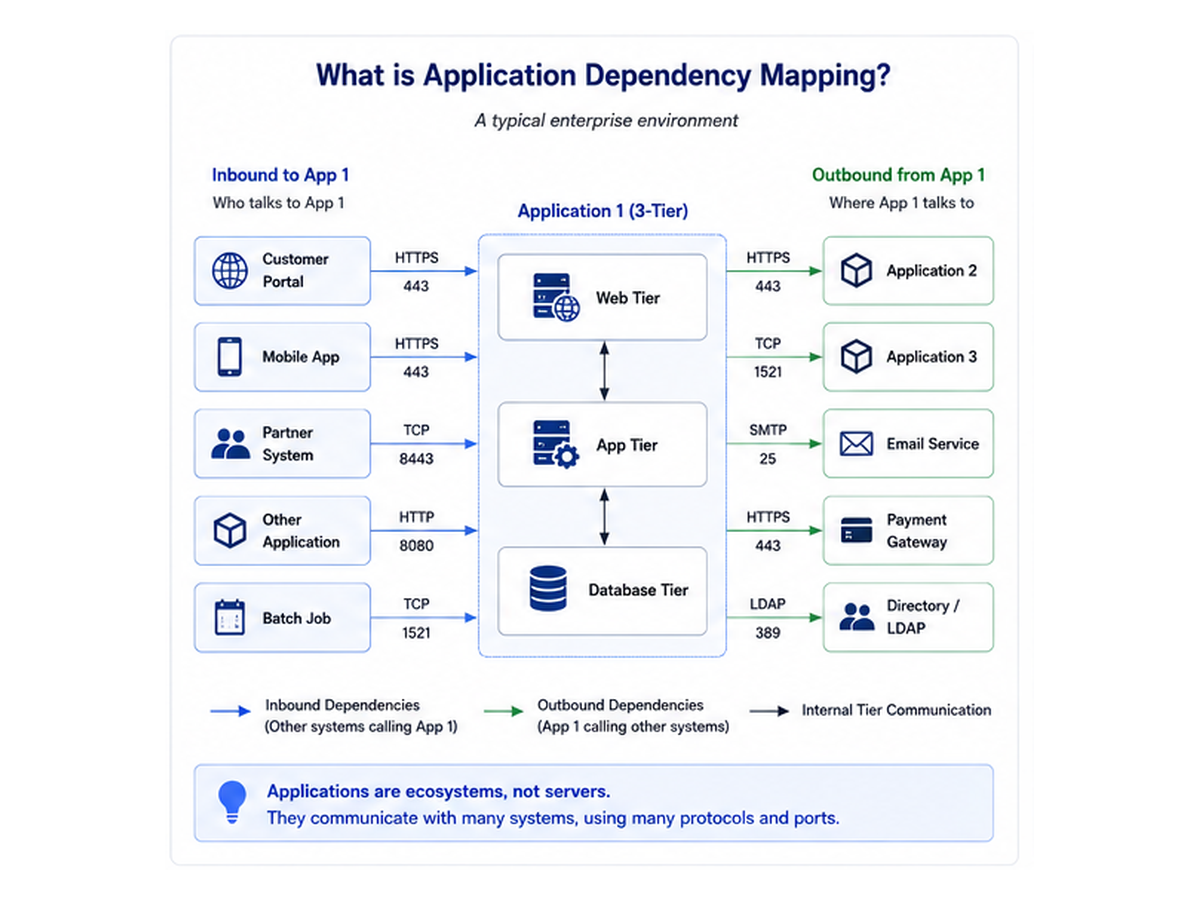Click the HTTP 8080 label on Other Application arrow

(417, 531)
